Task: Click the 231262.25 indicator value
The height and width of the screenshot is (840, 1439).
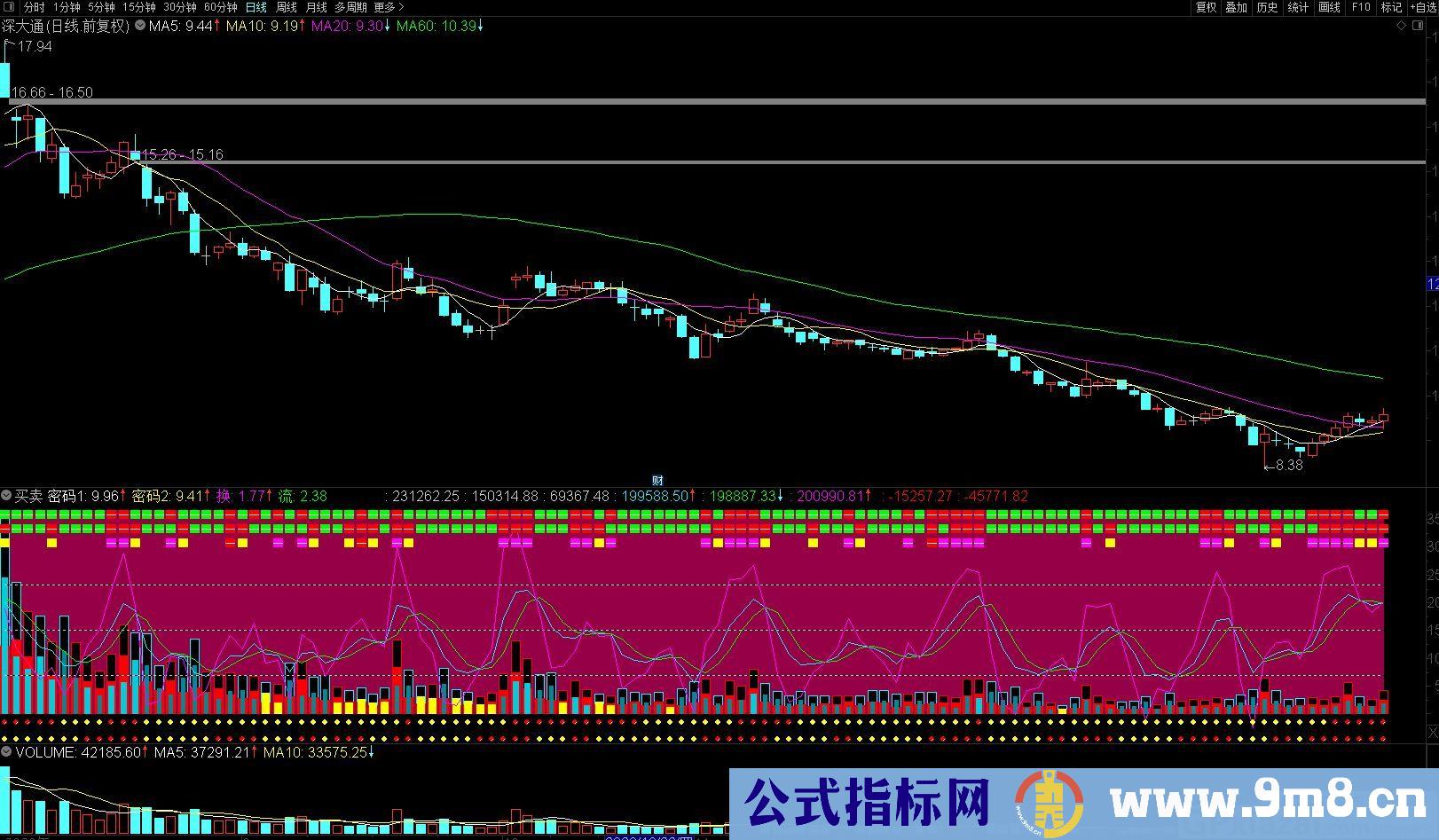Action: pyautogui.click(x=426, y=496)
